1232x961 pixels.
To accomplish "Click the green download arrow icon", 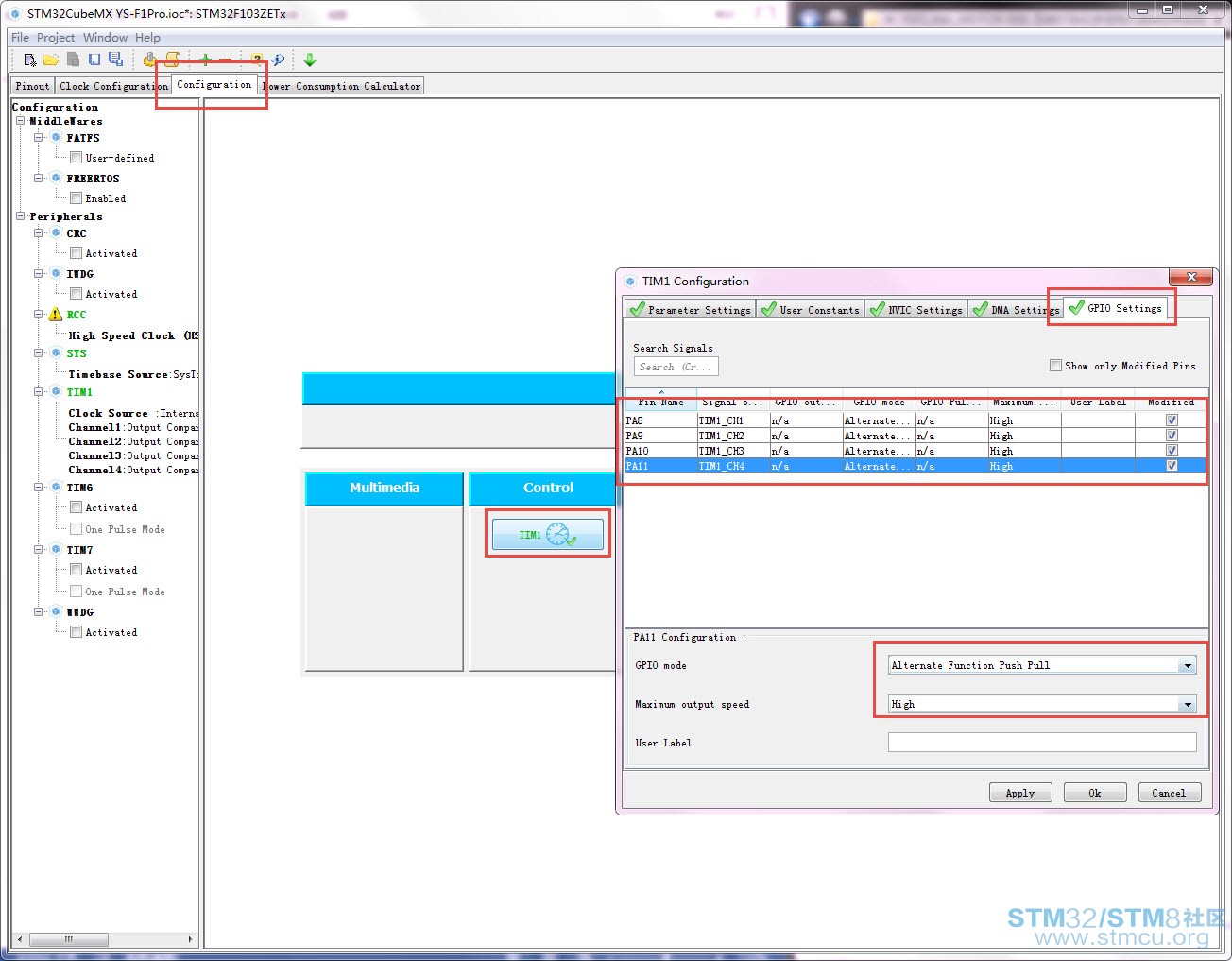I will pos(310,60).
